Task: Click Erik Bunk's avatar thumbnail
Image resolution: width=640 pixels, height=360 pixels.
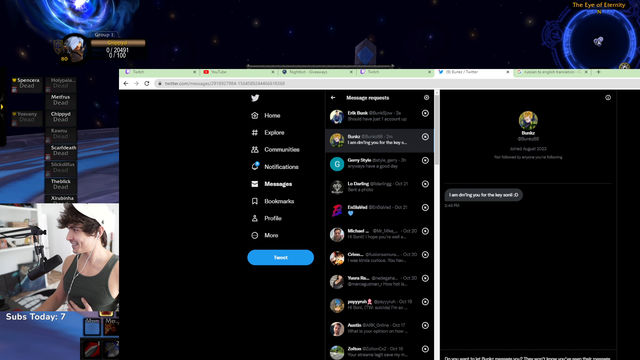Action: coord(337,117)
